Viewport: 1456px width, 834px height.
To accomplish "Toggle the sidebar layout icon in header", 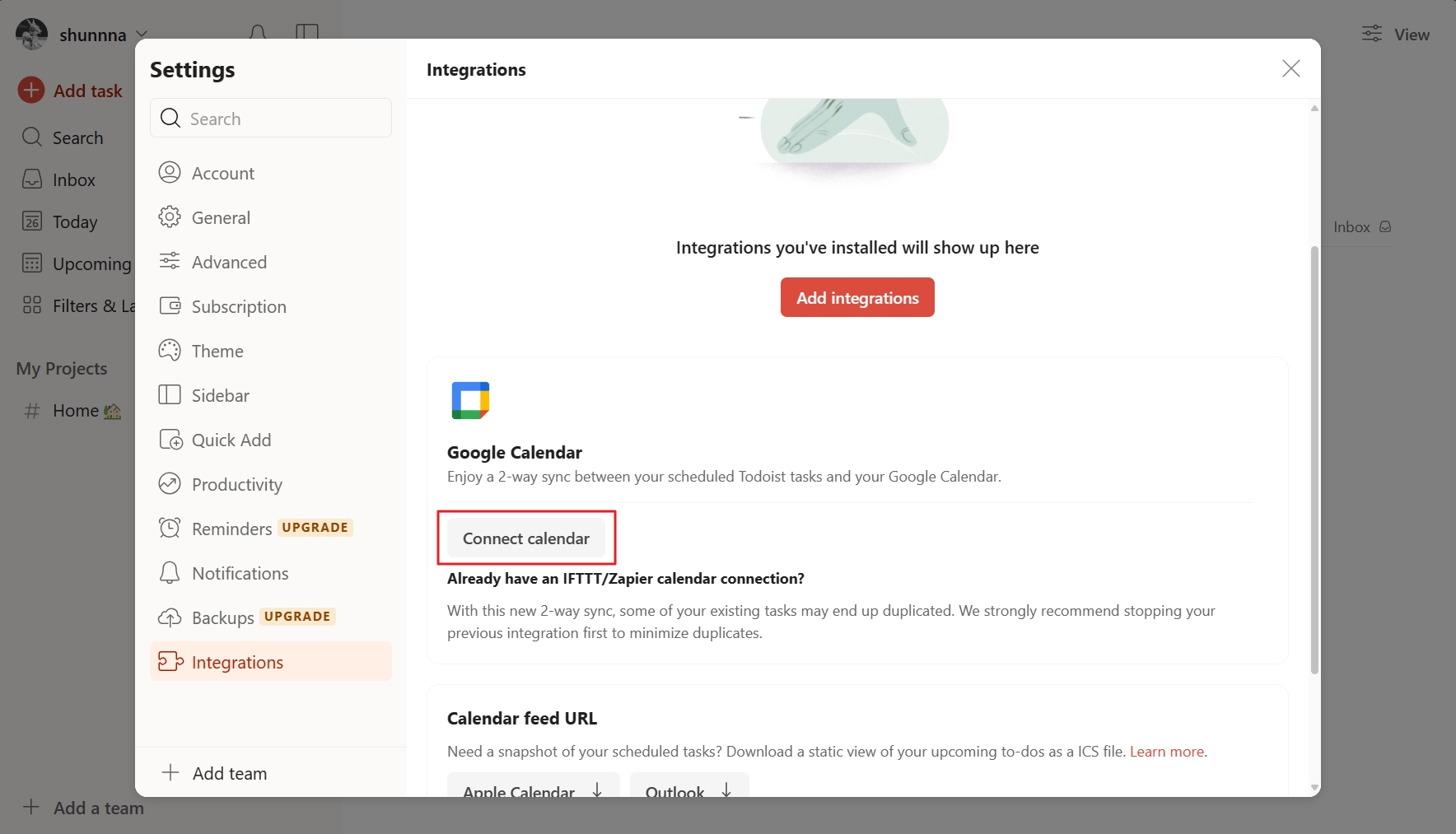I will click(x=306, y=33).
